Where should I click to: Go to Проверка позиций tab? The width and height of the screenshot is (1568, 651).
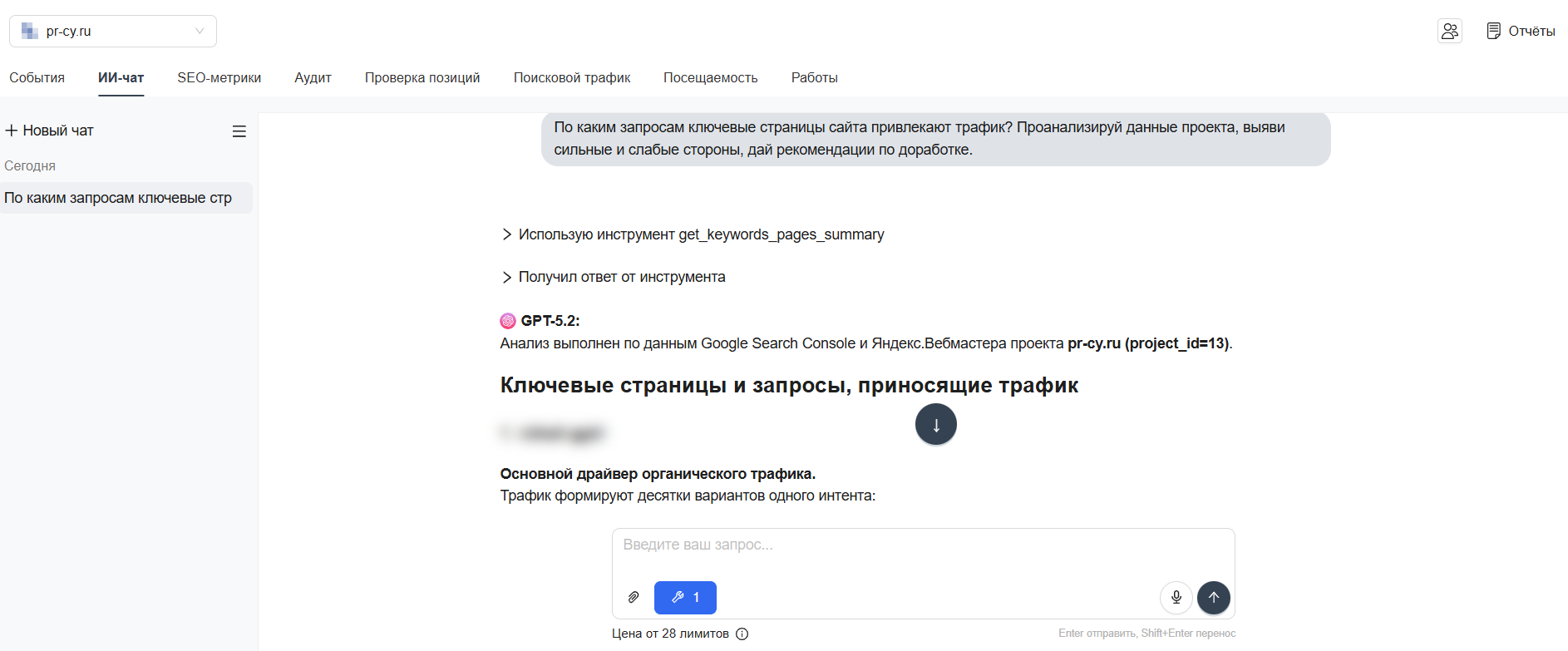422,77
